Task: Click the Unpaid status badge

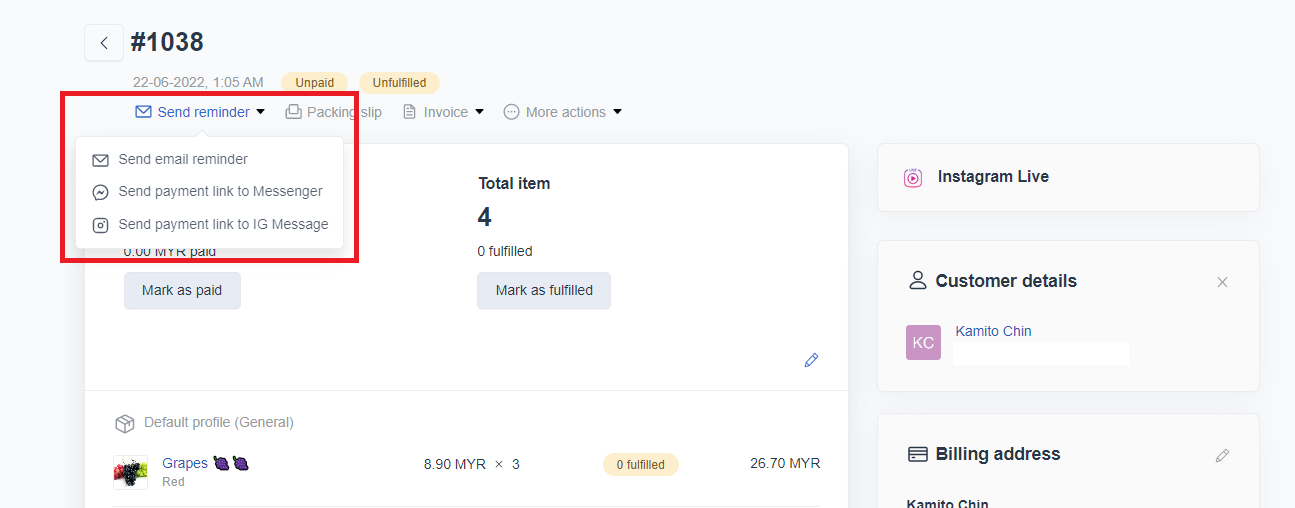Action: (x=315, y=83)
